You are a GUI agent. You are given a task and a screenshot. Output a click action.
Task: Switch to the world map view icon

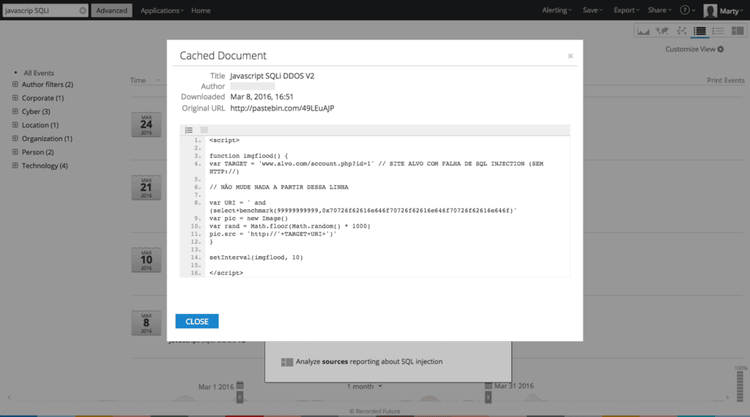pyautogui.click(x=662, y=32)
